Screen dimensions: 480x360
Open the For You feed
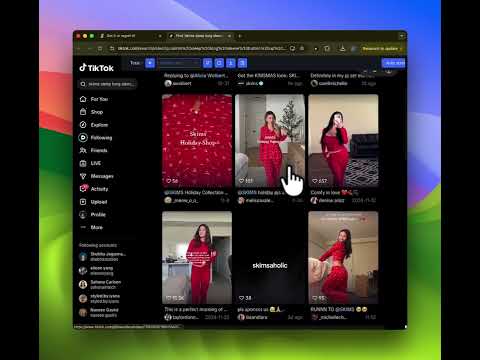click(94, 99)
